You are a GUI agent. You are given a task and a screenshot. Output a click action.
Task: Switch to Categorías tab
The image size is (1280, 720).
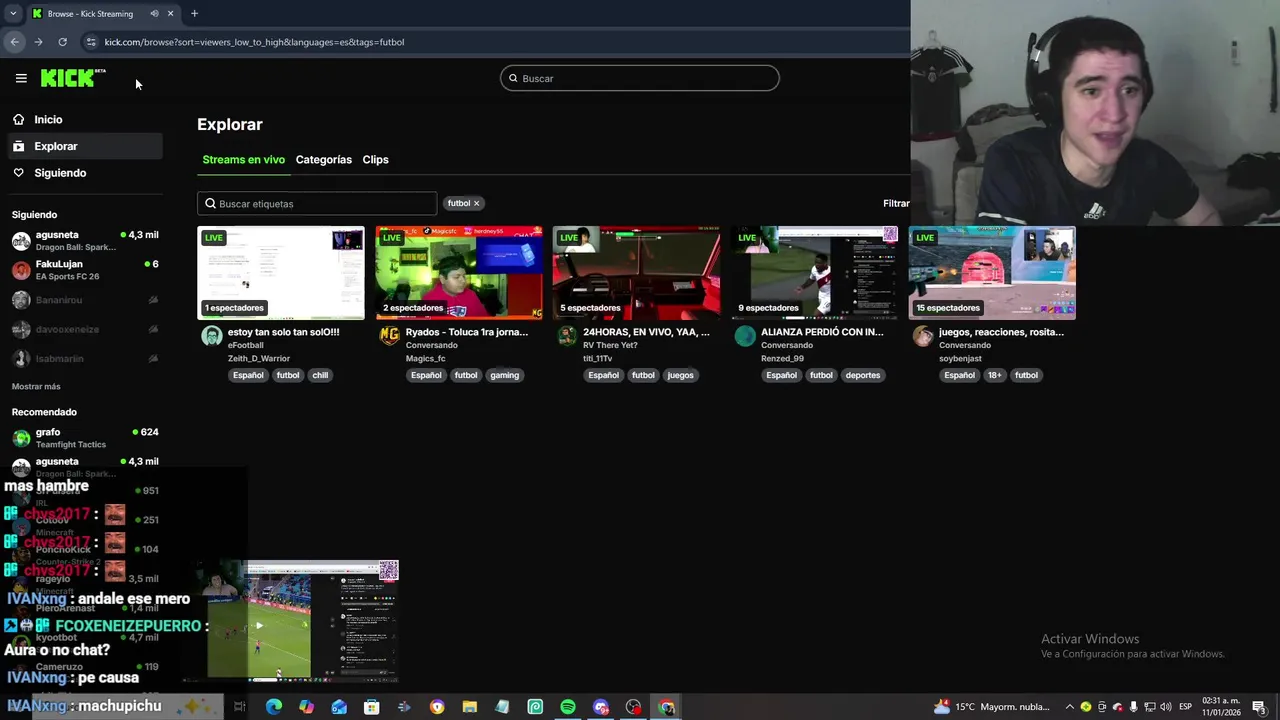point(323,160)
